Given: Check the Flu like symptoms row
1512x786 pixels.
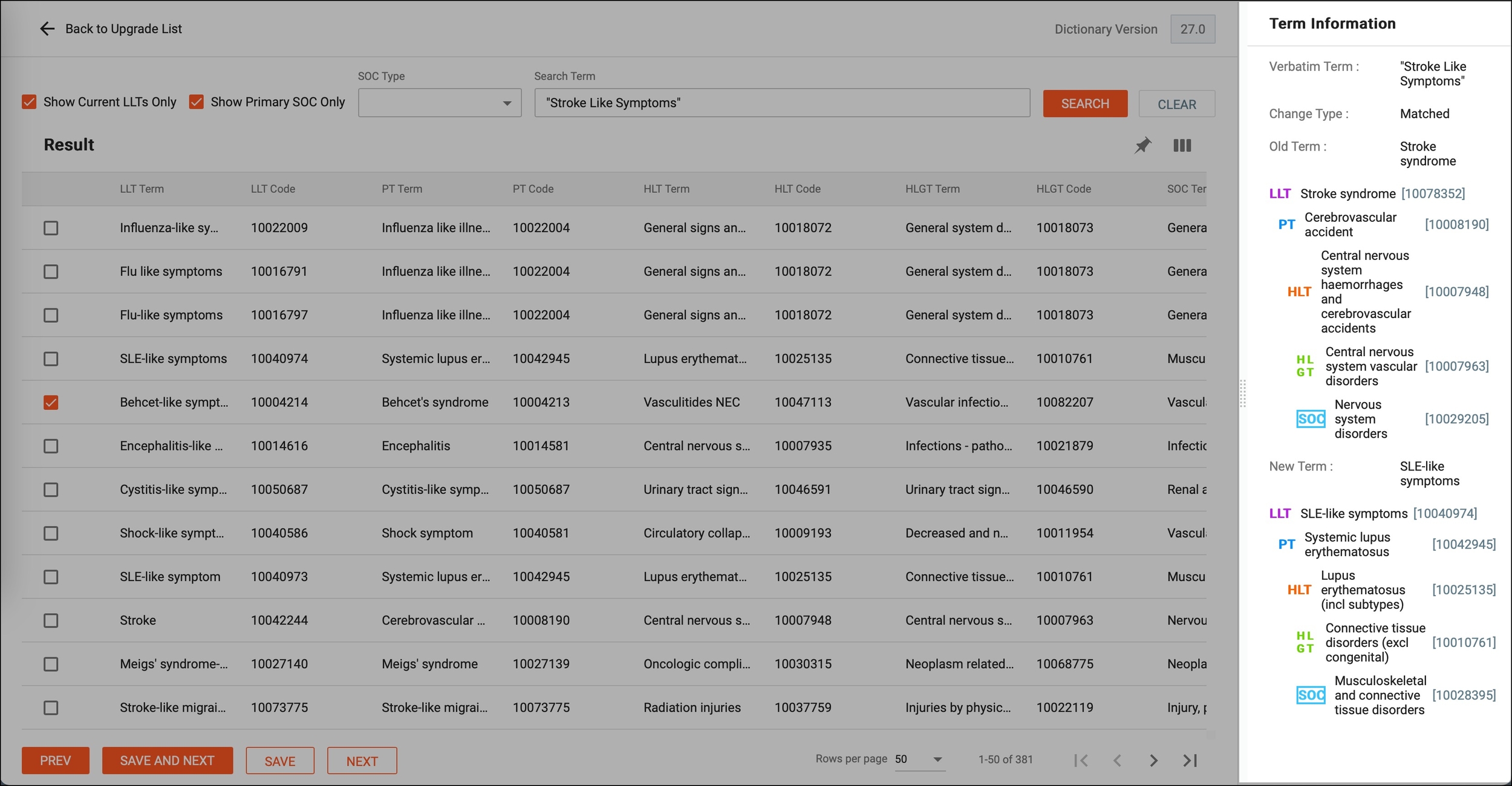Looking at the screenshot, I should coord(51,271).
